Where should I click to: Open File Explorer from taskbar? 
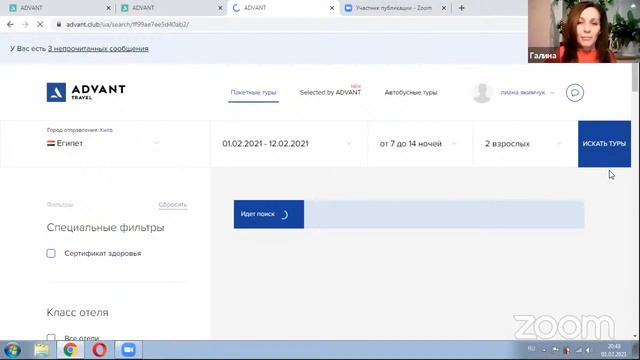coord(41,350)
